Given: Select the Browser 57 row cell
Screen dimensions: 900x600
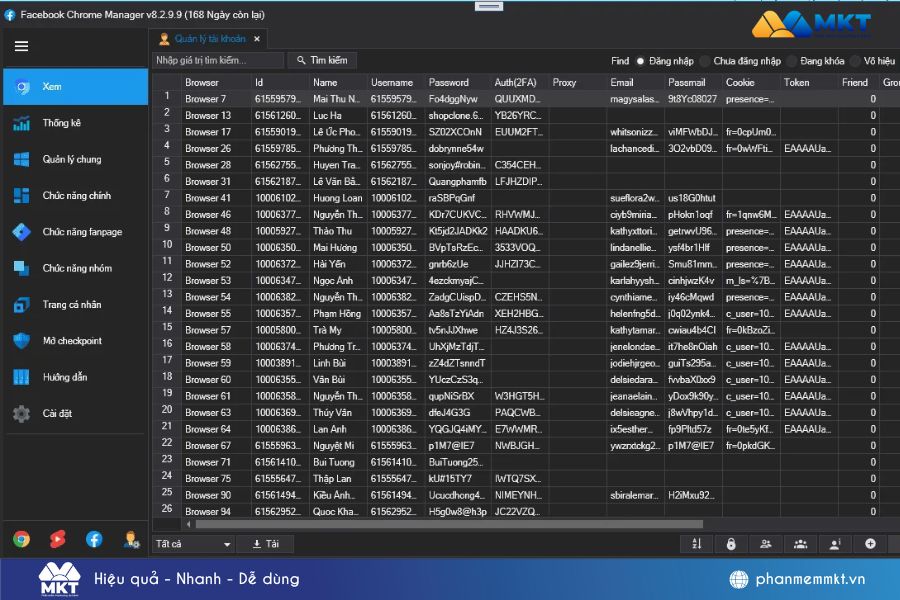Looking at the screenshot, I should coord(216,331).
